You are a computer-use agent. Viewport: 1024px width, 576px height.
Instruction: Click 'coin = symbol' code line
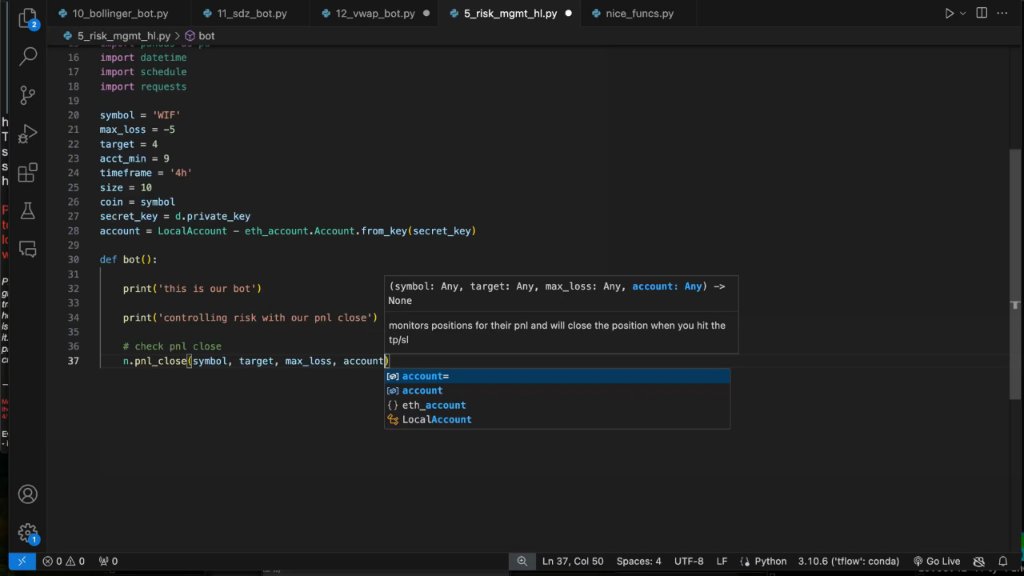[137, 202]
